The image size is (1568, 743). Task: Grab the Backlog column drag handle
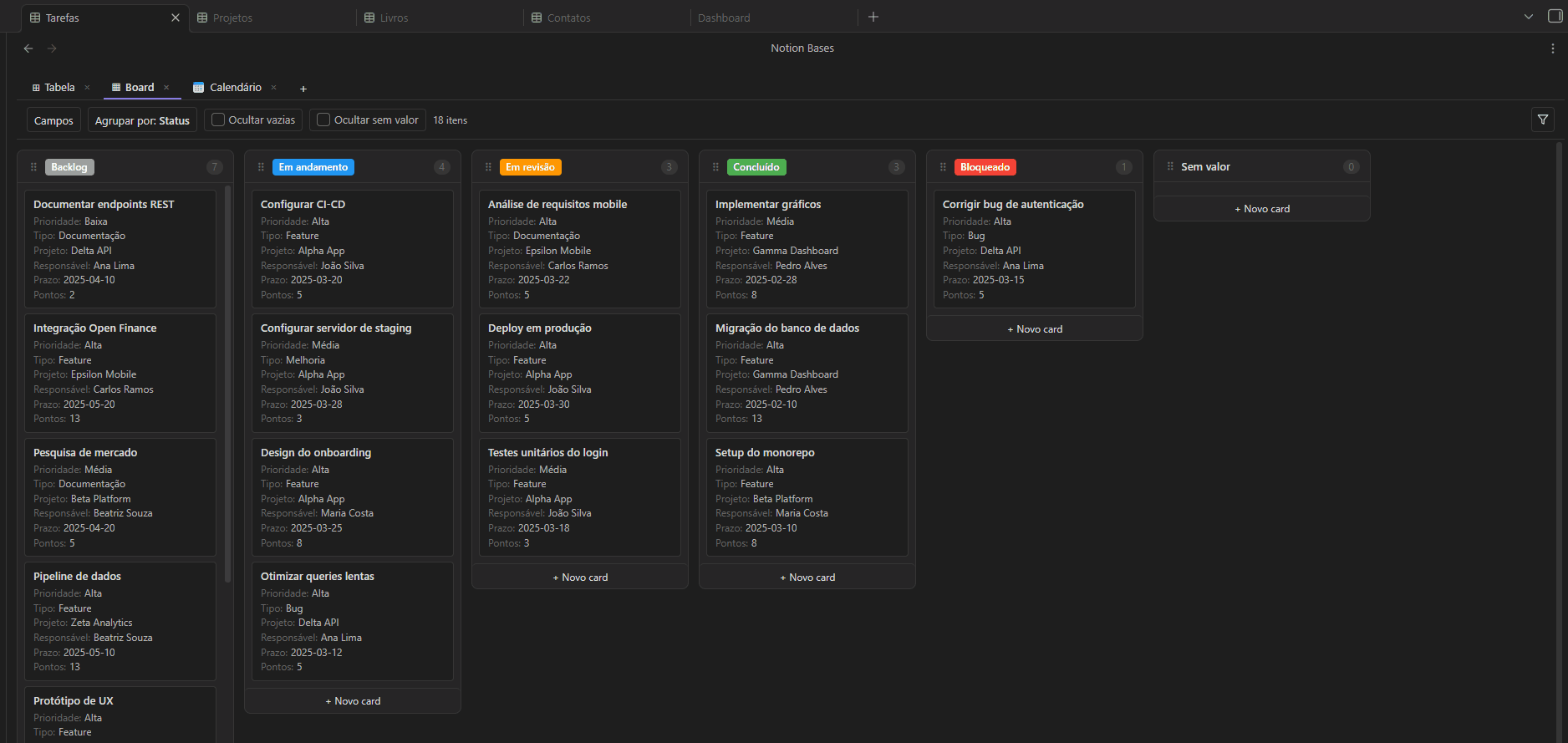tap(33, 167)
